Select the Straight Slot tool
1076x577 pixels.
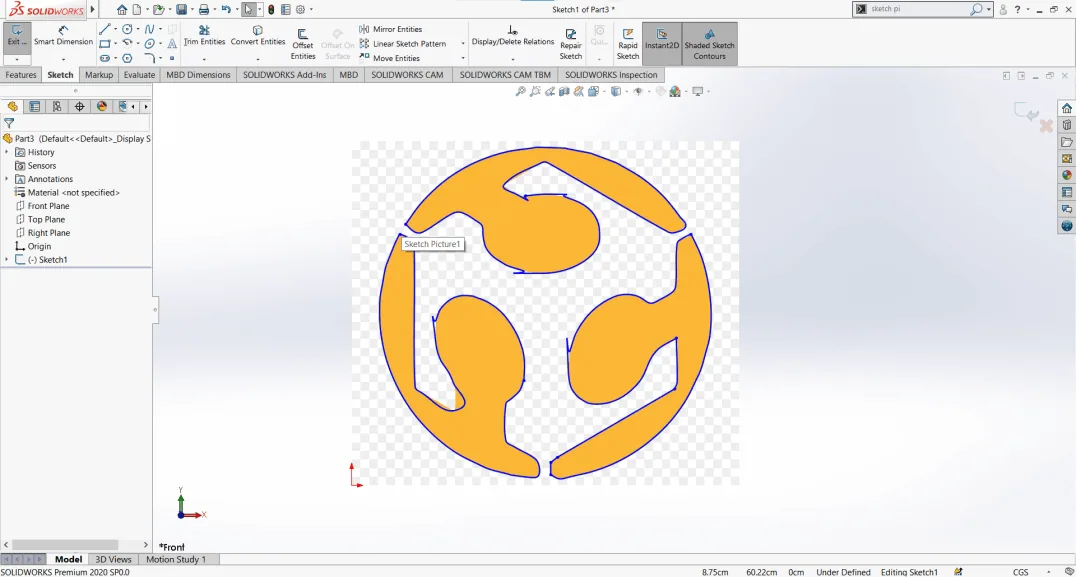(105, 58)
